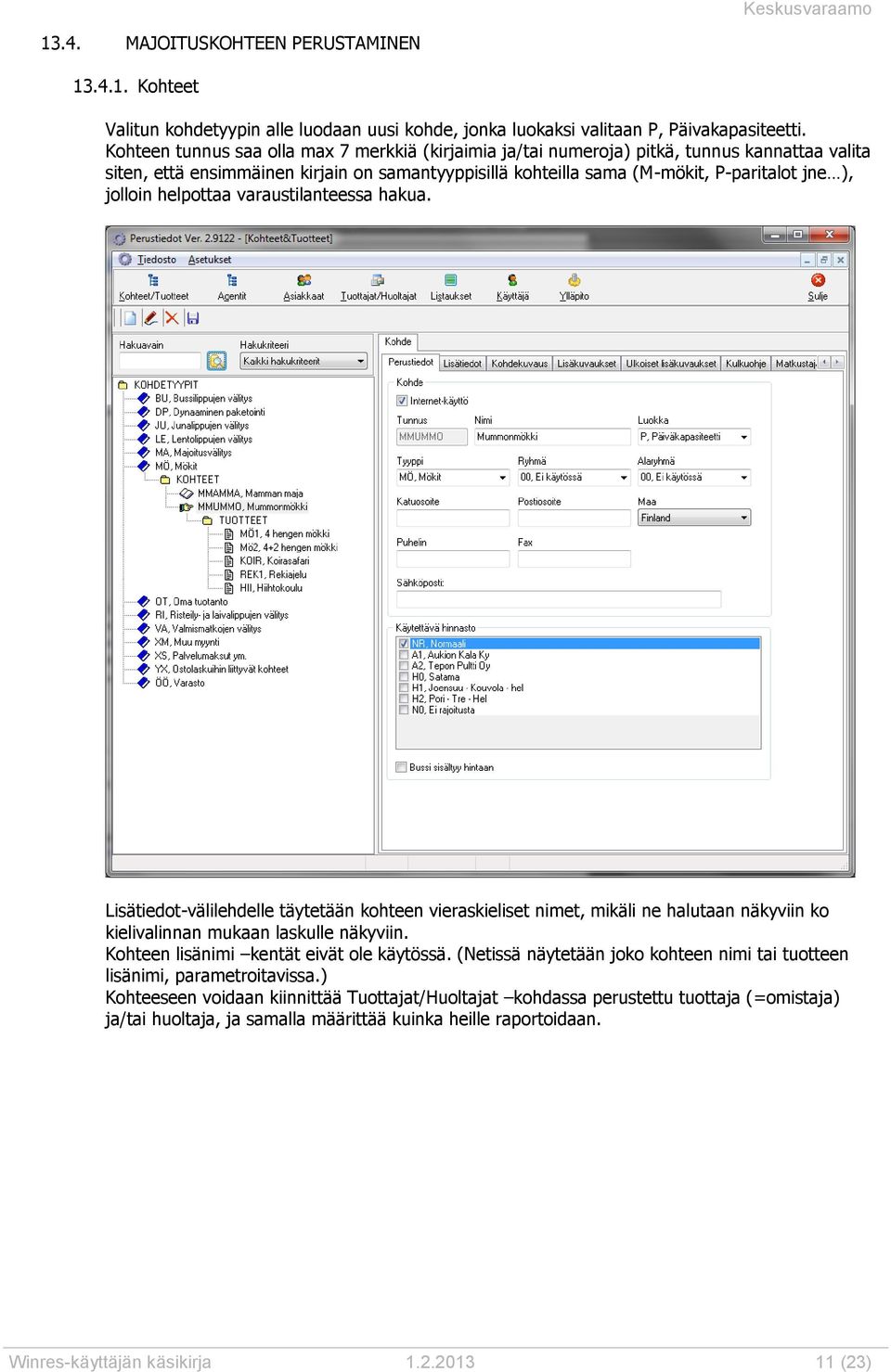
Task: Click into the Hakuavain search field
Action: (x=160, y=361)
